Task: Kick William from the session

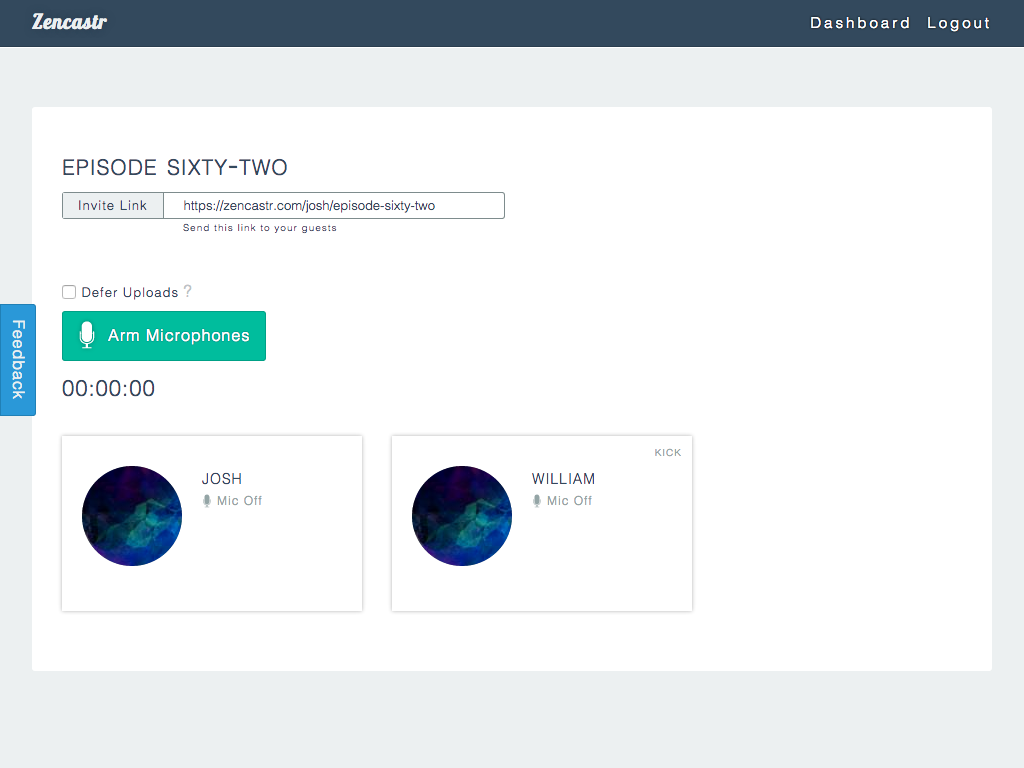Action: (x=667, y=453)
